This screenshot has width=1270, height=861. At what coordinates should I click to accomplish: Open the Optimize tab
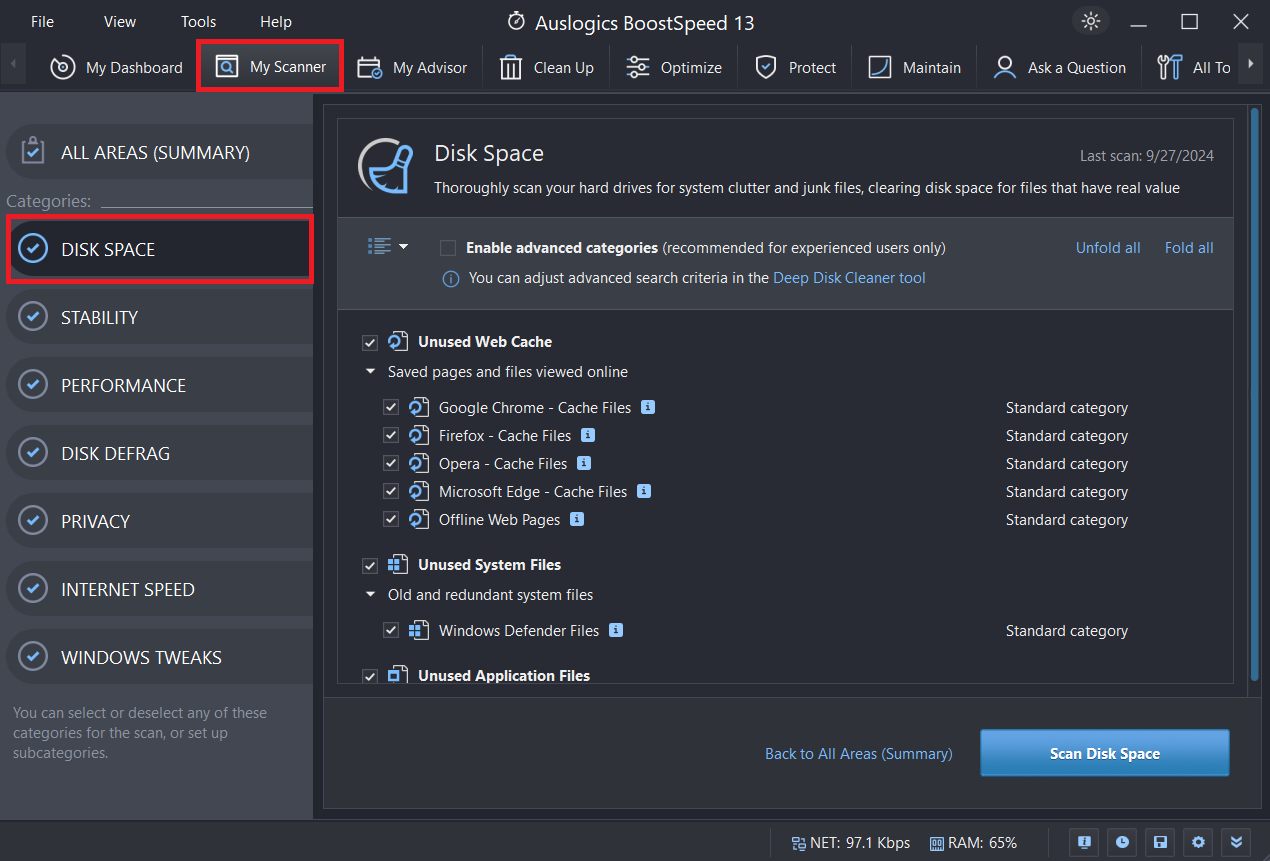point(673,67)
